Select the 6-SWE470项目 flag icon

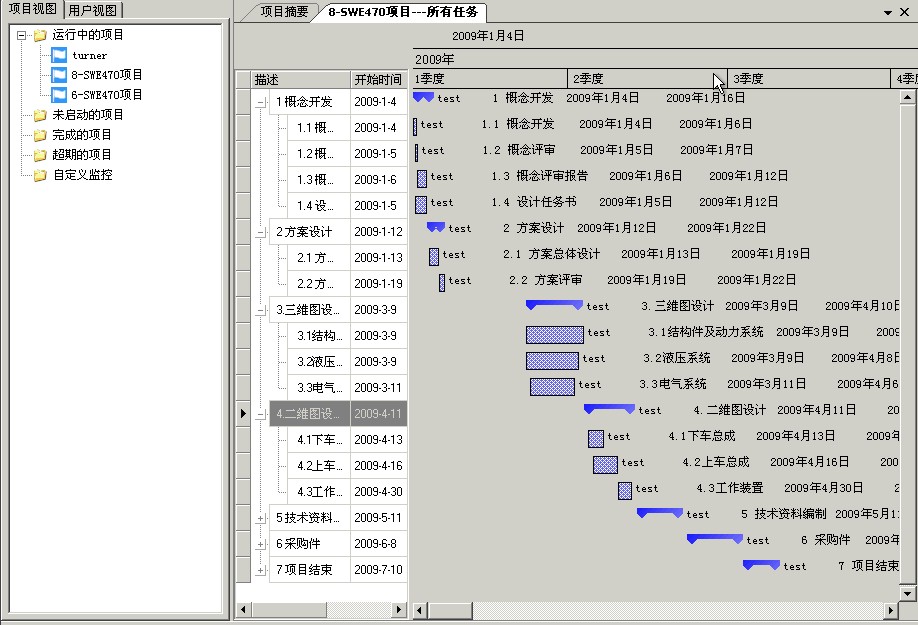[x=59, y=95]
